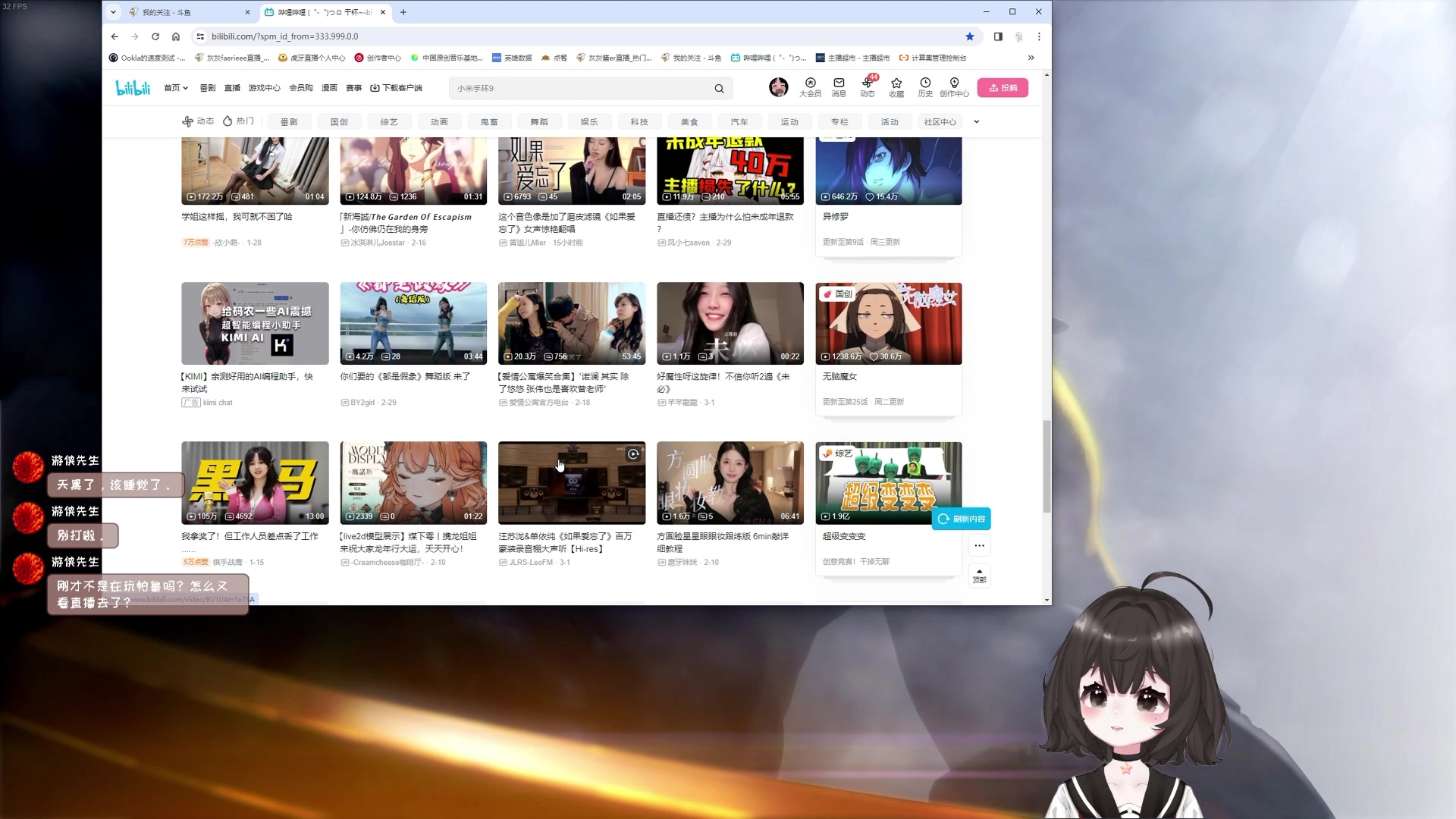Select the 国创 category tab
The width and height of the screenshot is (1456, 819).
coord(339,121)
